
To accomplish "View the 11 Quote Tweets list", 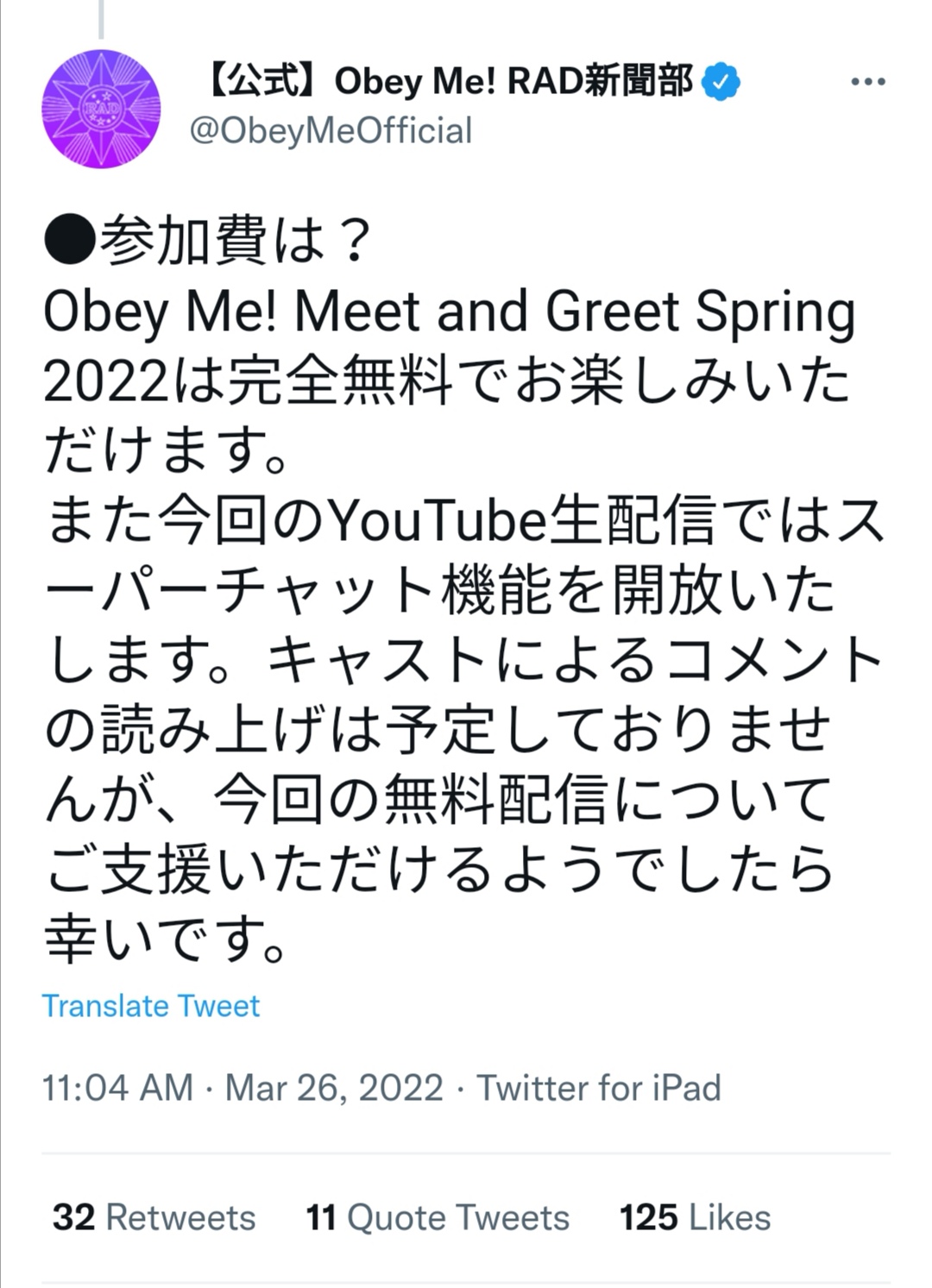I will pos(438,1217).
